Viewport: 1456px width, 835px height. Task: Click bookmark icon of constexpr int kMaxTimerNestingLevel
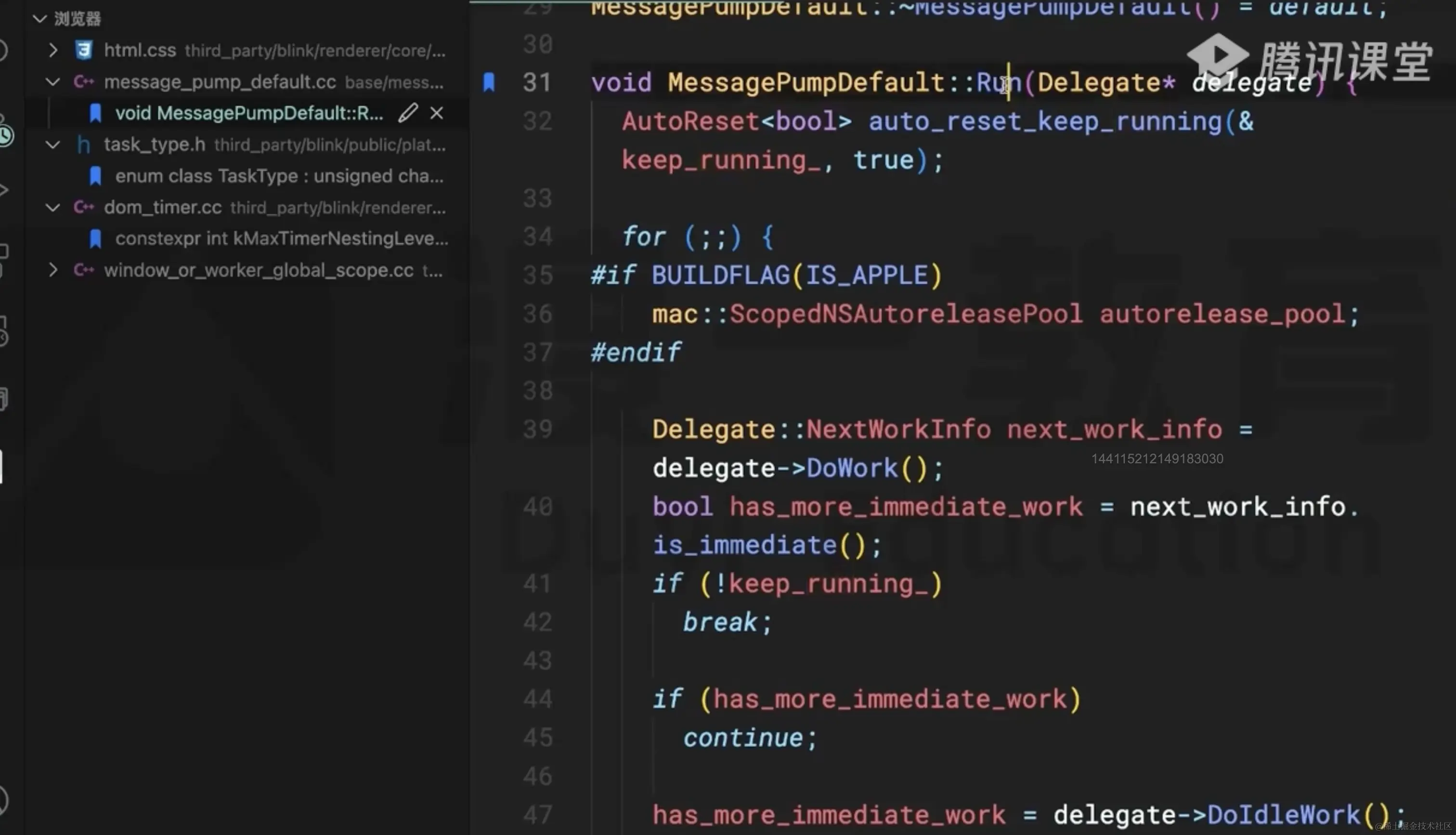pos(96,238)
